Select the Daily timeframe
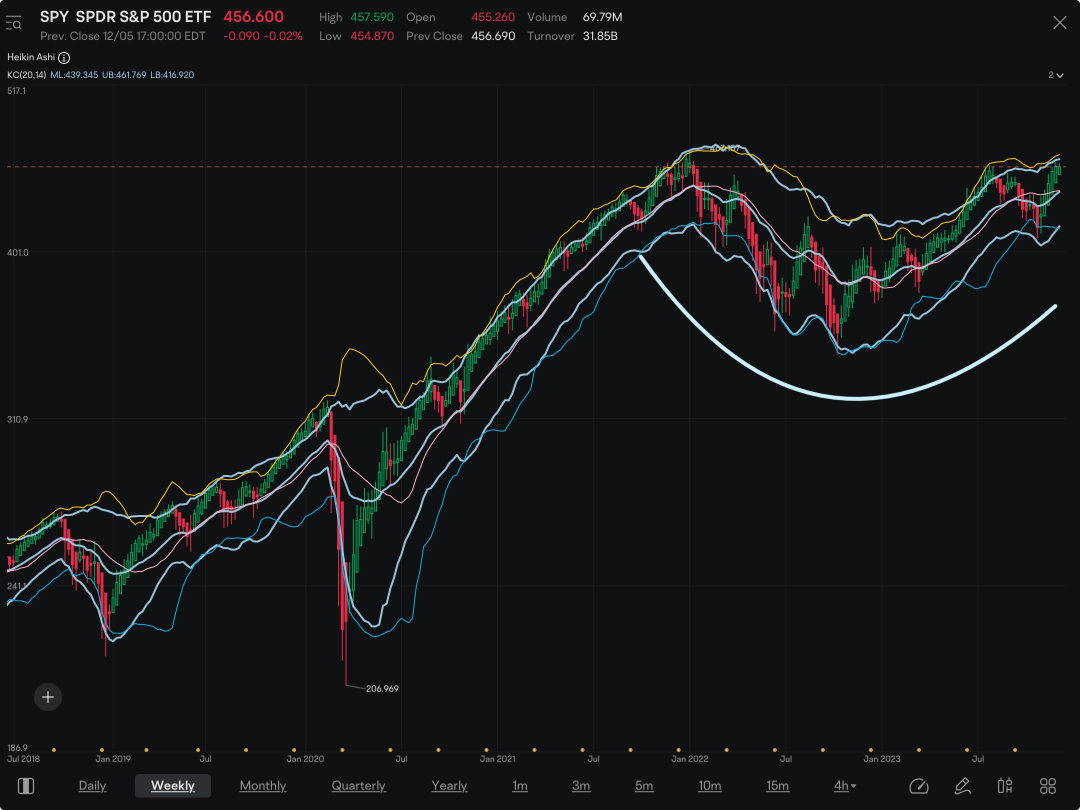This screenshot has width=1080, height=810. 92,786
